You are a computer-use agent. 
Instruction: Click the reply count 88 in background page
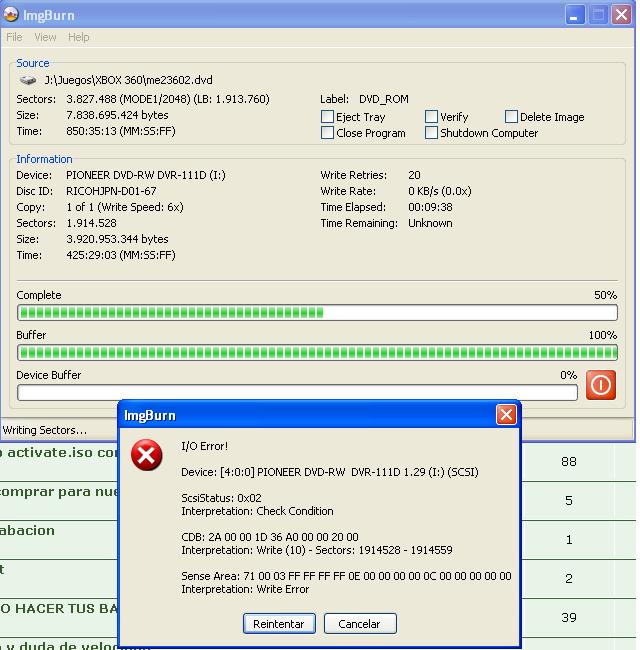coord(569,462)
